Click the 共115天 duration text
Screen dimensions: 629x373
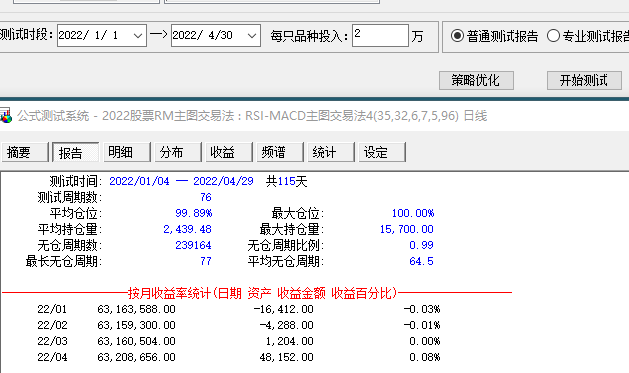point(286,181)
